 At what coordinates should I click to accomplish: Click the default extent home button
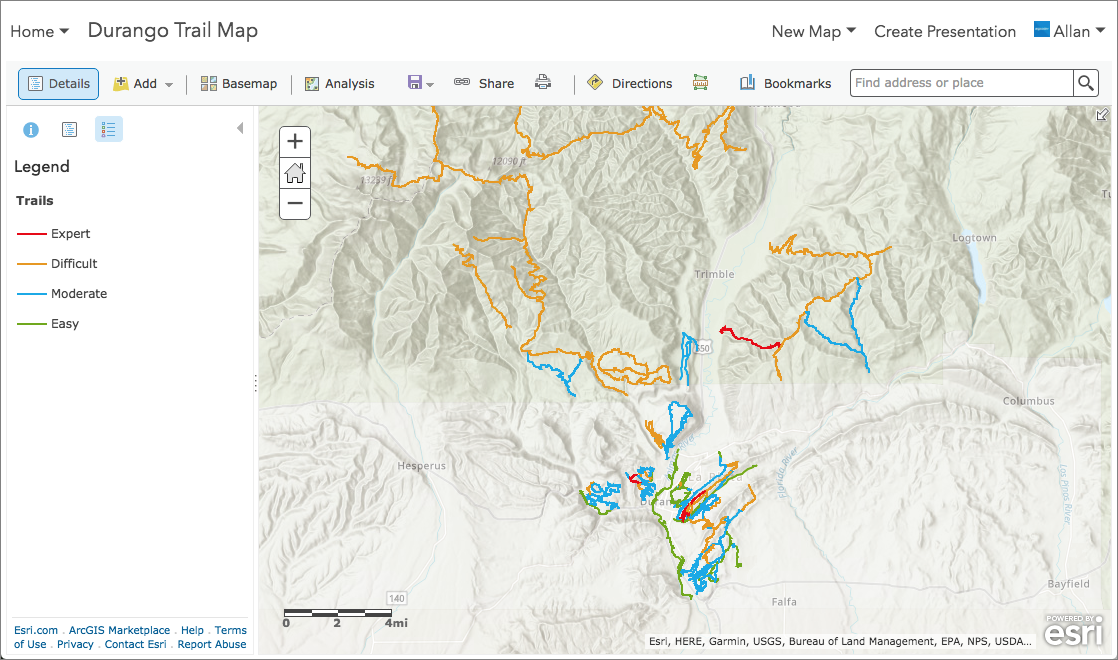coord(295,173)
